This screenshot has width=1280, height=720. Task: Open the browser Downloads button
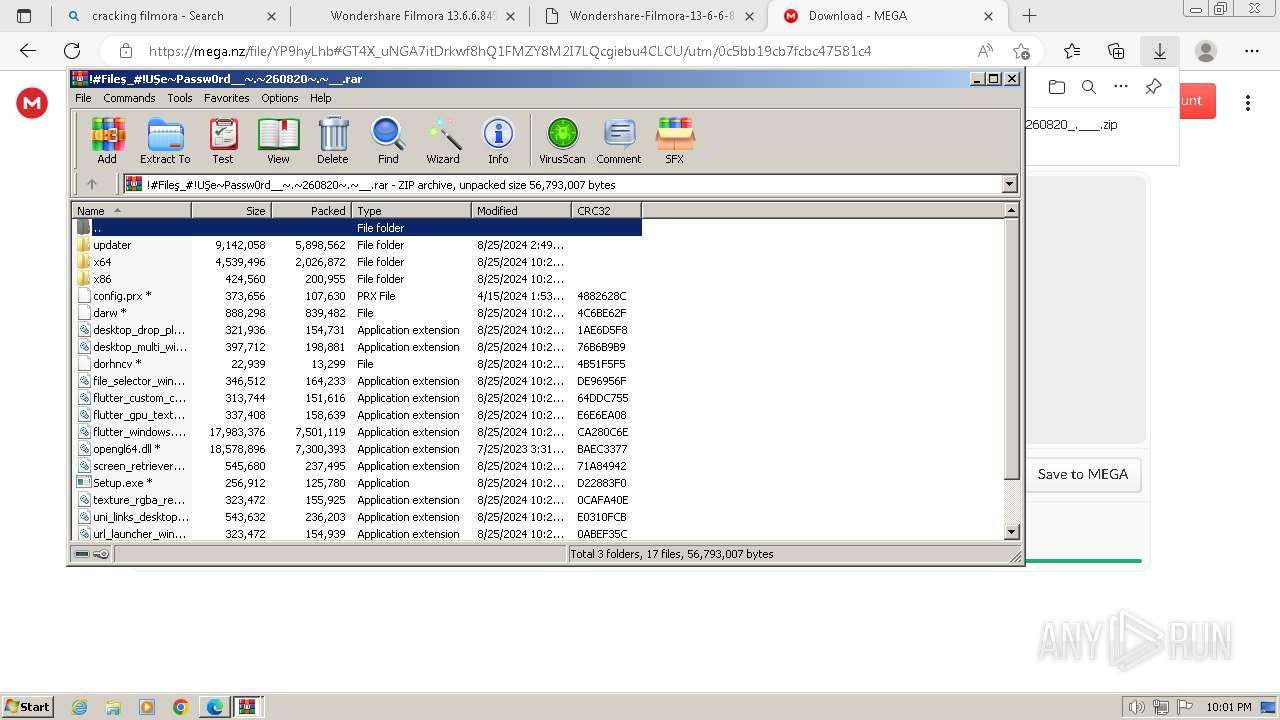click(1159, 51)
